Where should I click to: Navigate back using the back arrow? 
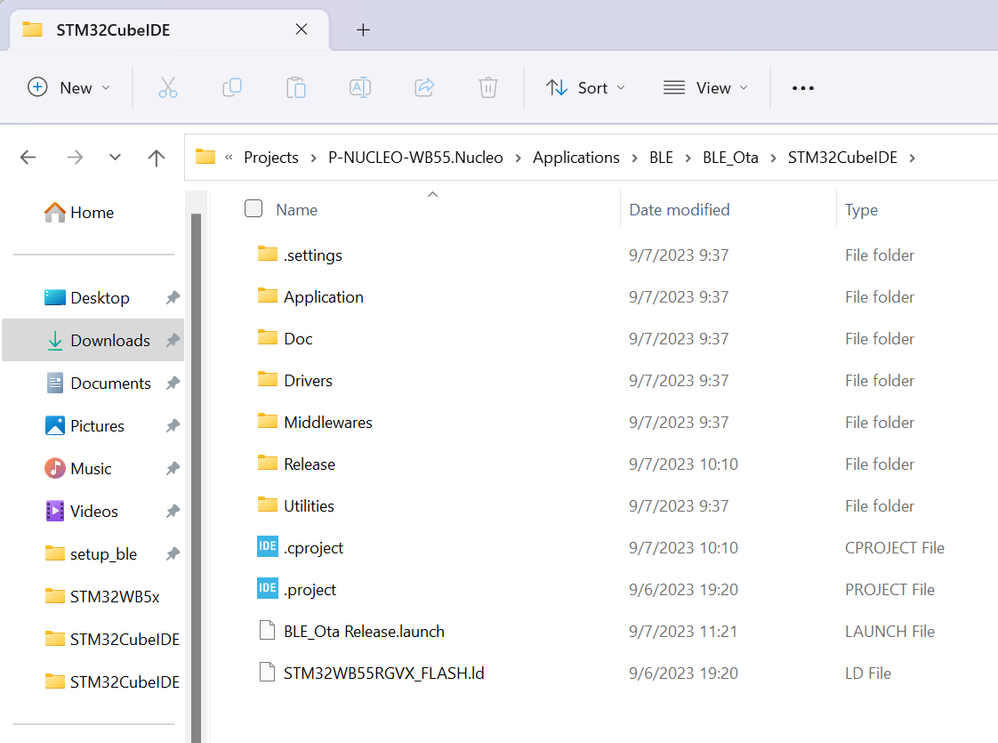pyautogui.click(x=28, y=157)
